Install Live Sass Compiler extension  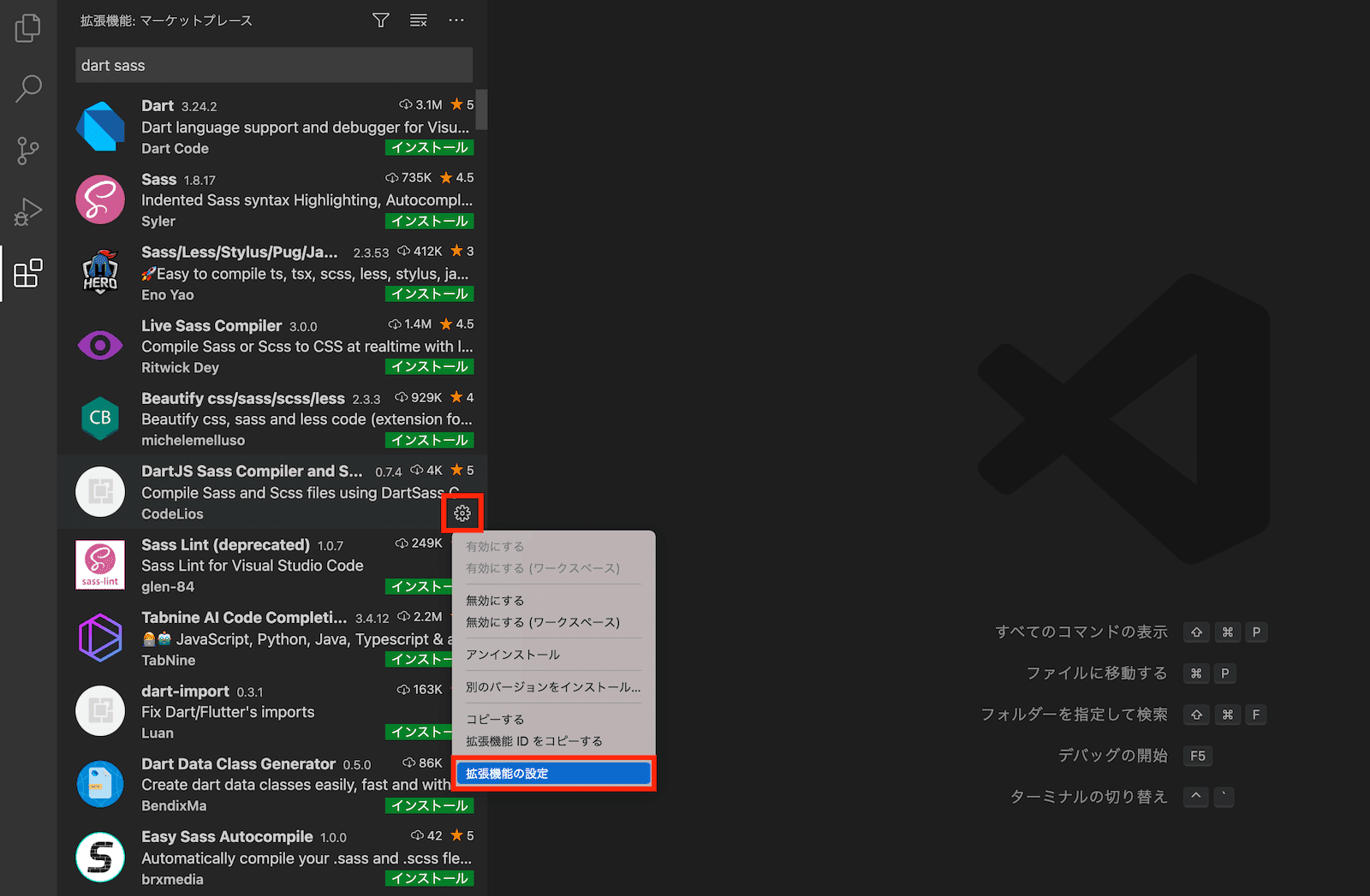point(430,366)
